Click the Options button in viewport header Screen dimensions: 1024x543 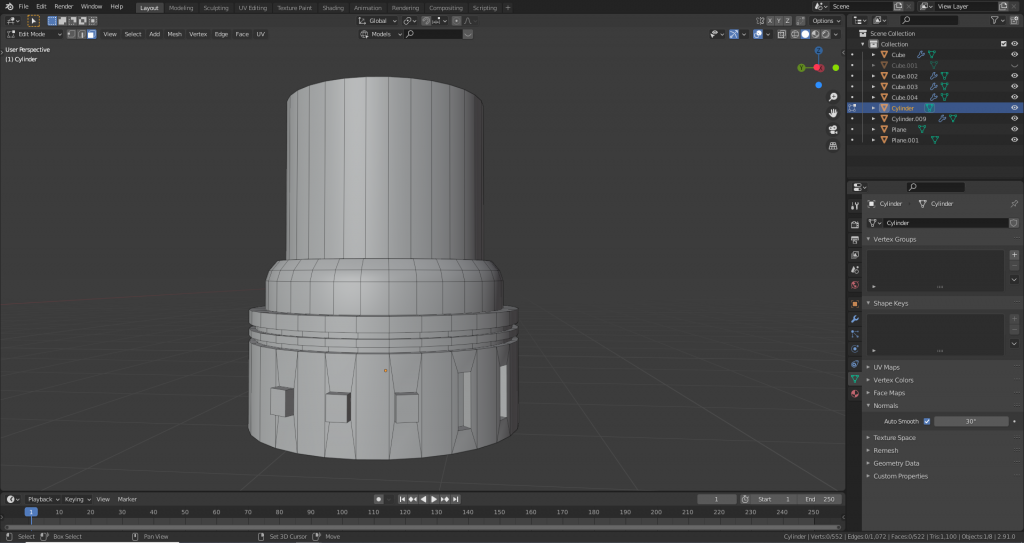pos(824,20)
